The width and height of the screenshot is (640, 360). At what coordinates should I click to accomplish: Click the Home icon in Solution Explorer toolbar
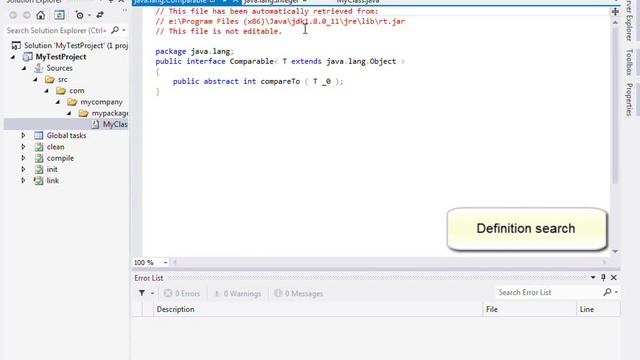click(40, 16)
